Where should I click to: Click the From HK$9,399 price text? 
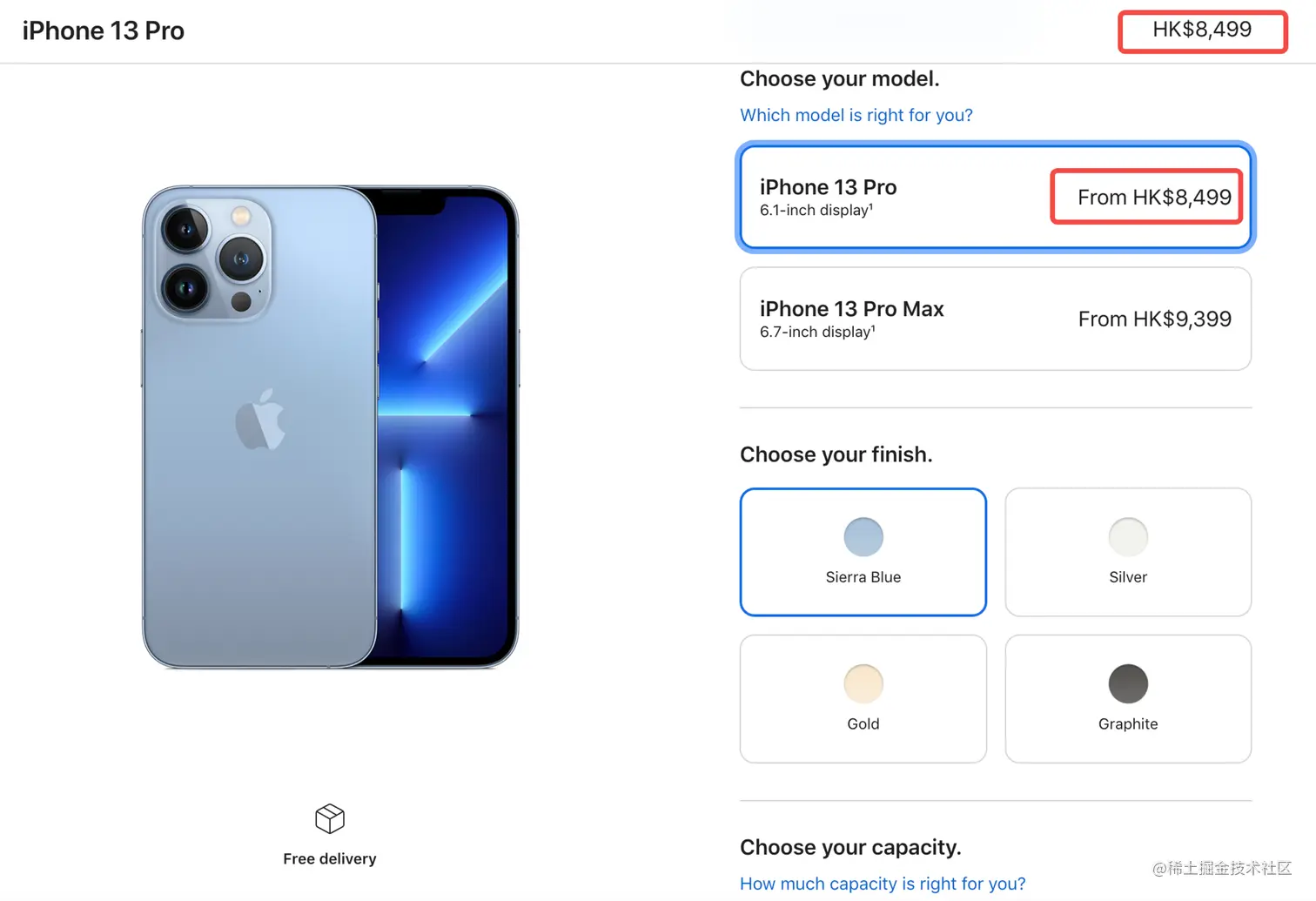pos(1155,319)
